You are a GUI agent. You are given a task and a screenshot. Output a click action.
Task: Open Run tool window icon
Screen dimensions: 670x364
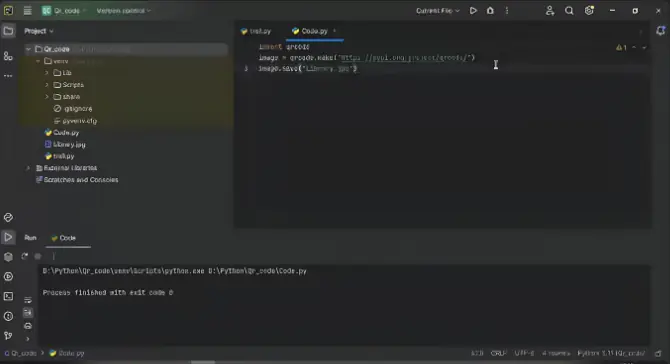pos(8,237)
